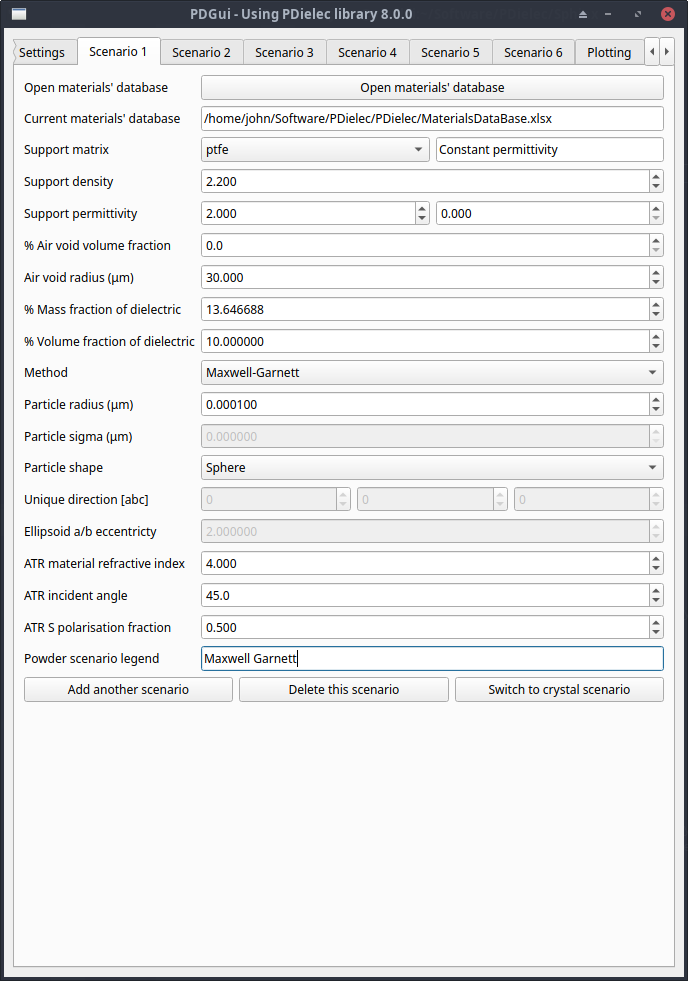Minimize the PDGui window
This screenshot has height=981, width=688.
(x=608, y=14)
